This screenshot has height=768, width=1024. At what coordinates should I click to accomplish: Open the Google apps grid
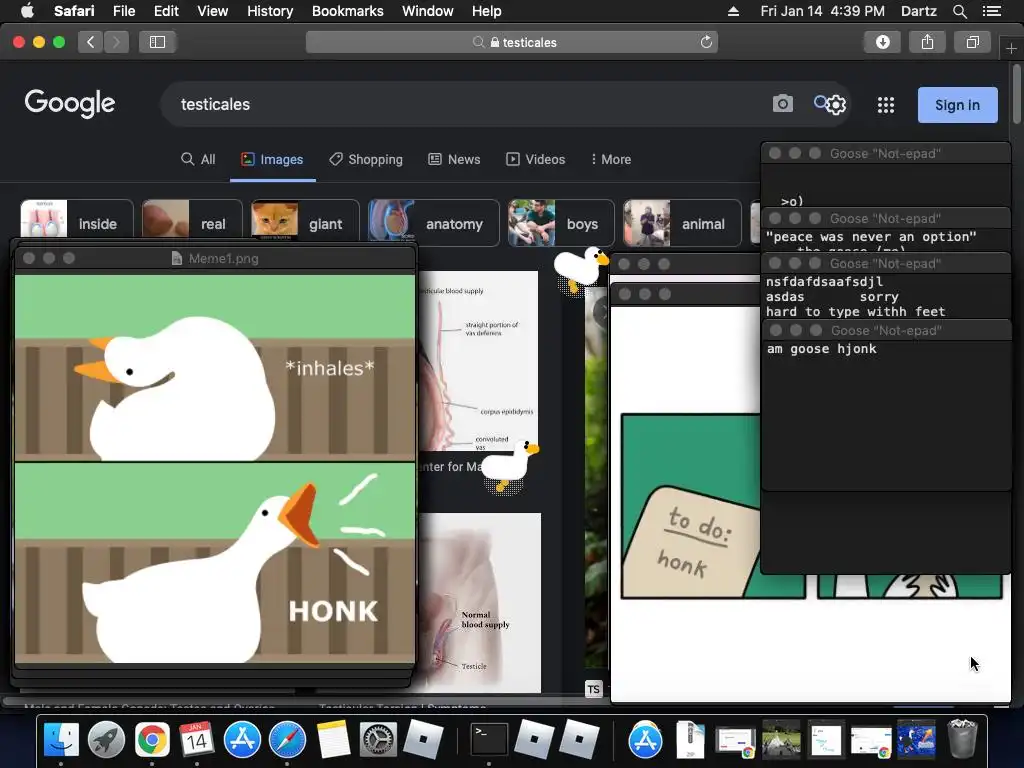(x=886, y=105)
